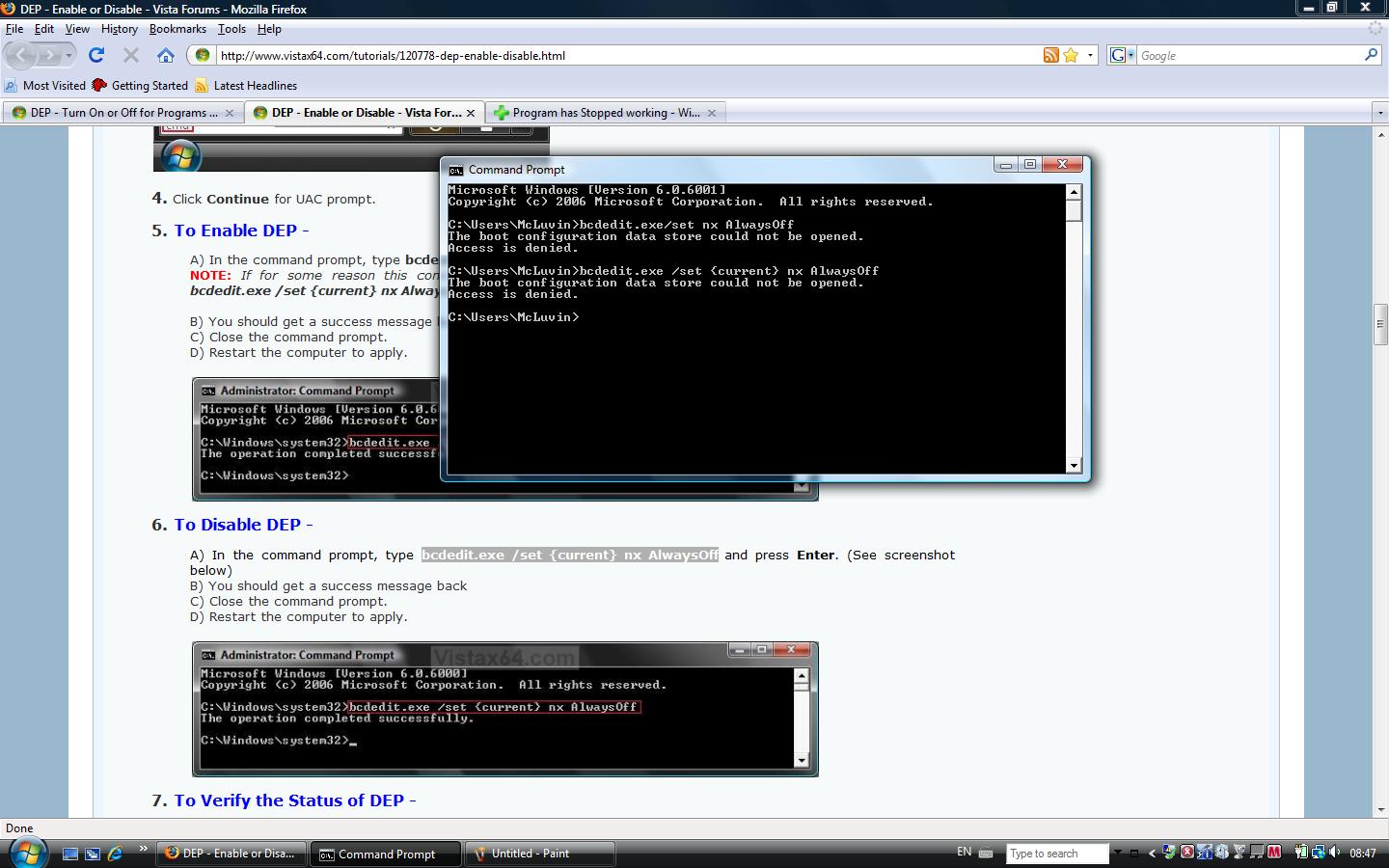Open the Getting Started bookmark
Image resolution: width=1389 pixels, height=868 pixels.
point(141,85)
